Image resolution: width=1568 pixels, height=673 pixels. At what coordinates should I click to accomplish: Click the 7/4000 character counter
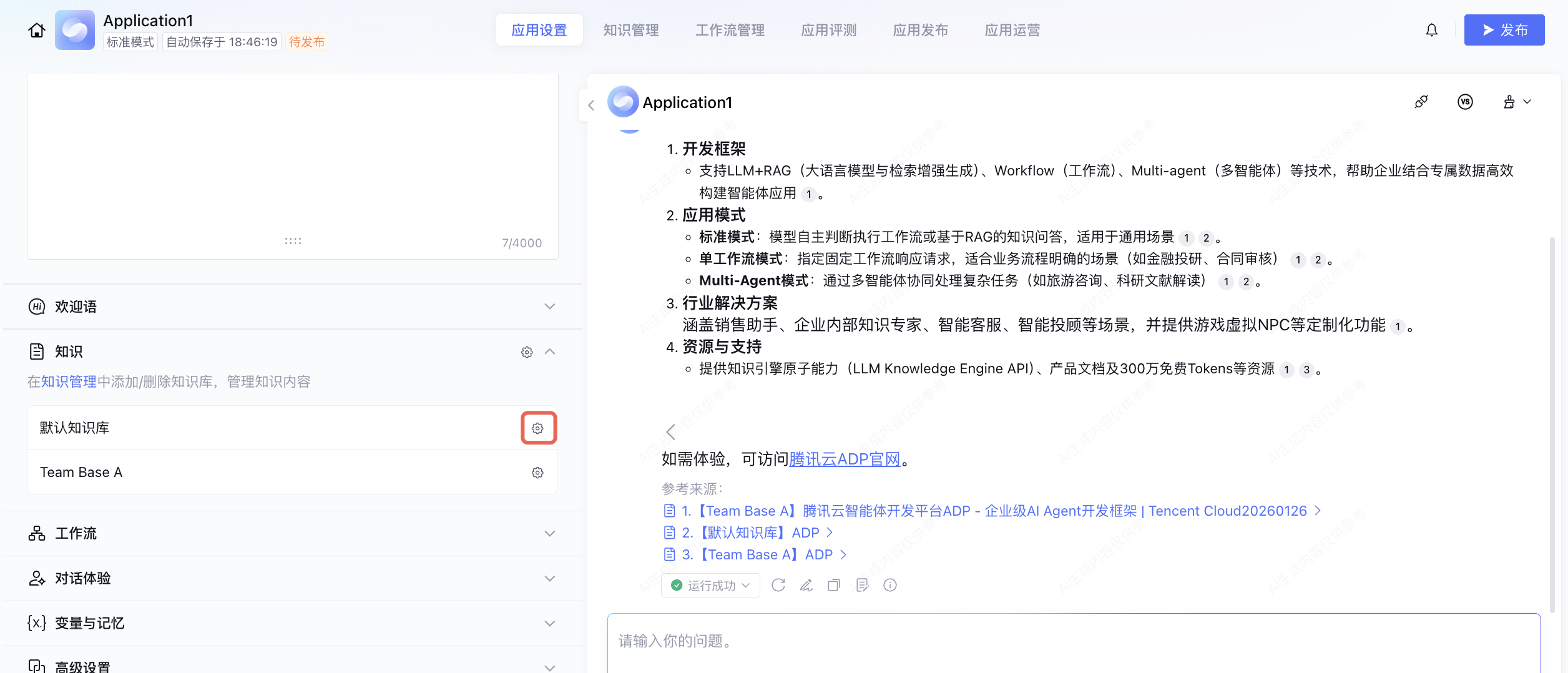522,243
